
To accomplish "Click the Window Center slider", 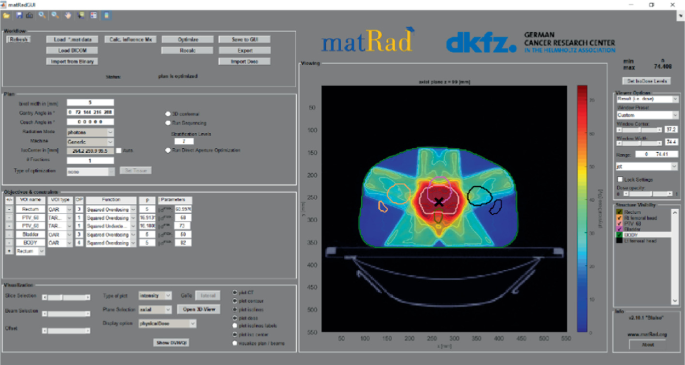I will coord(639,130).
